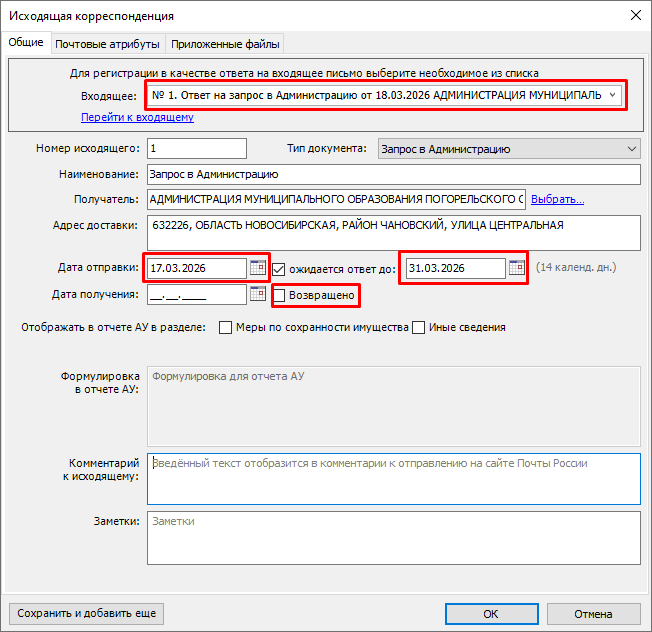Open the Приложенные файлы tab
Image resolution: width=652 pixels, height=632 pixels.
pos(225,44)
